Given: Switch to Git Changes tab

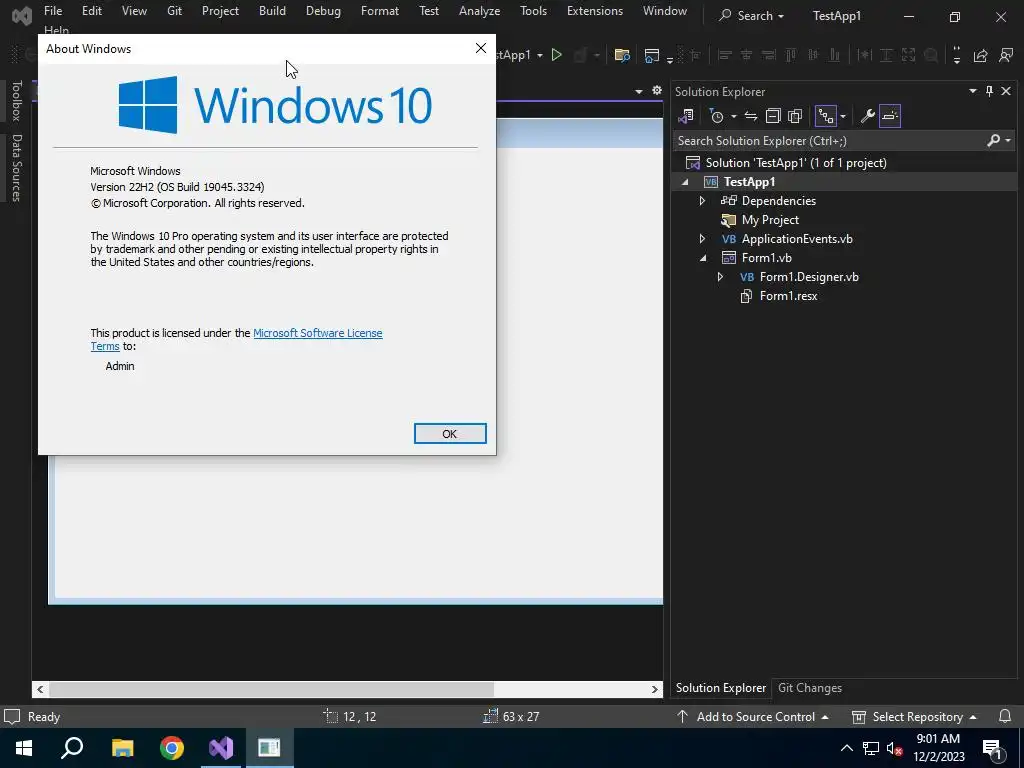Looking at the screenshot, I should pyautogui.click(x=810, y=688).
